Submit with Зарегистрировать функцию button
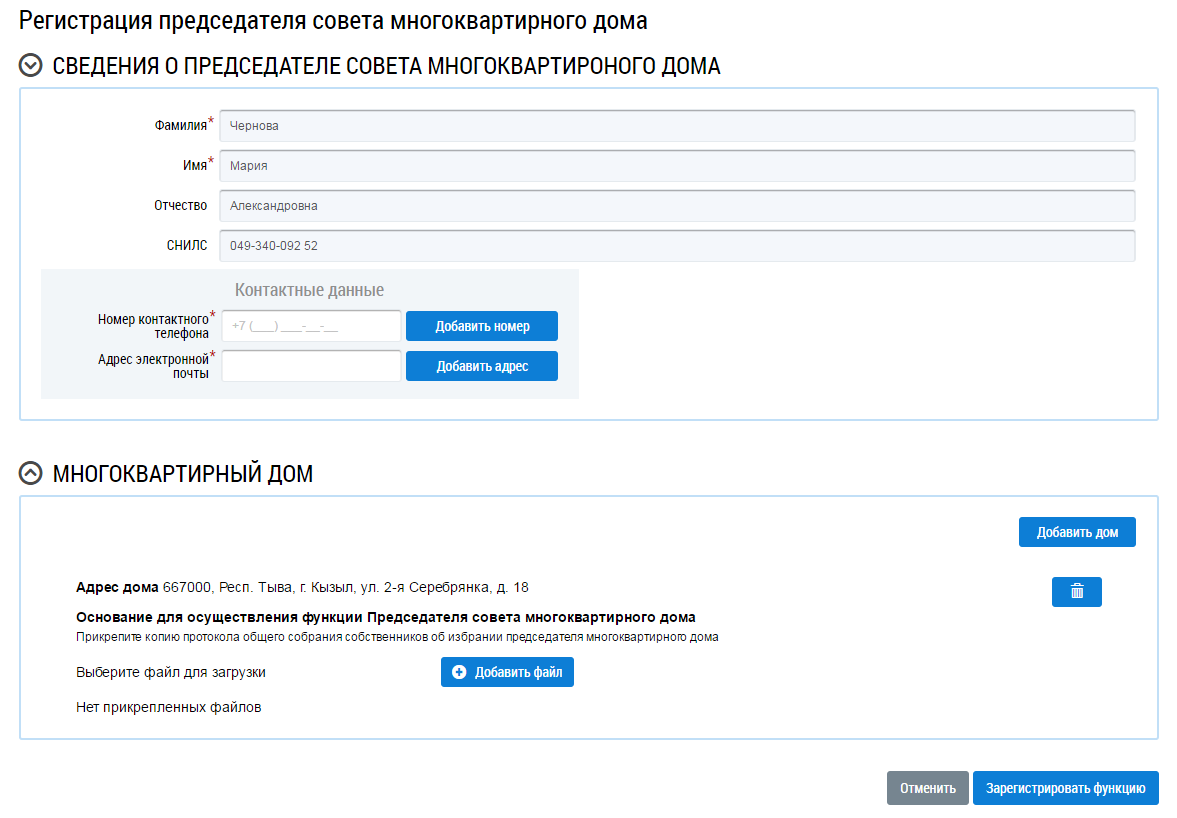1177x818 pixels. tap(1065, 788)
